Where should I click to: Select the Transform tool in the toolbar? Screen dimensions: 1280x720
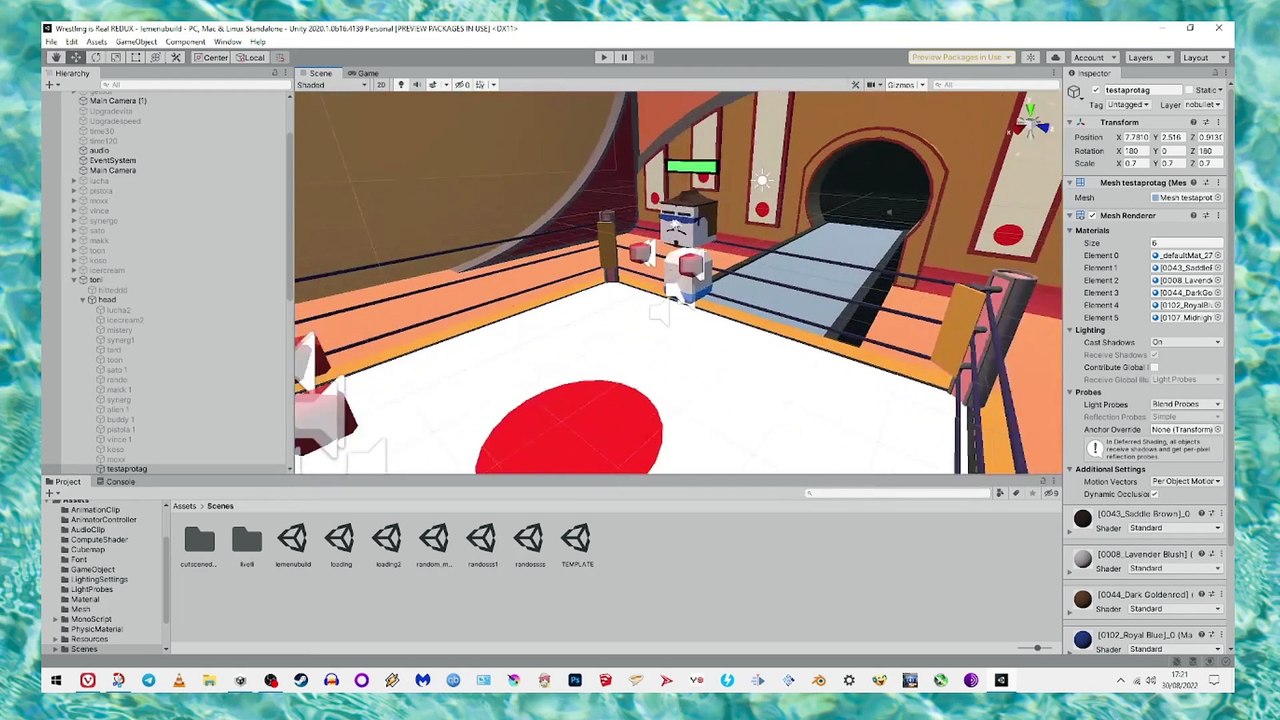[155, 57]
